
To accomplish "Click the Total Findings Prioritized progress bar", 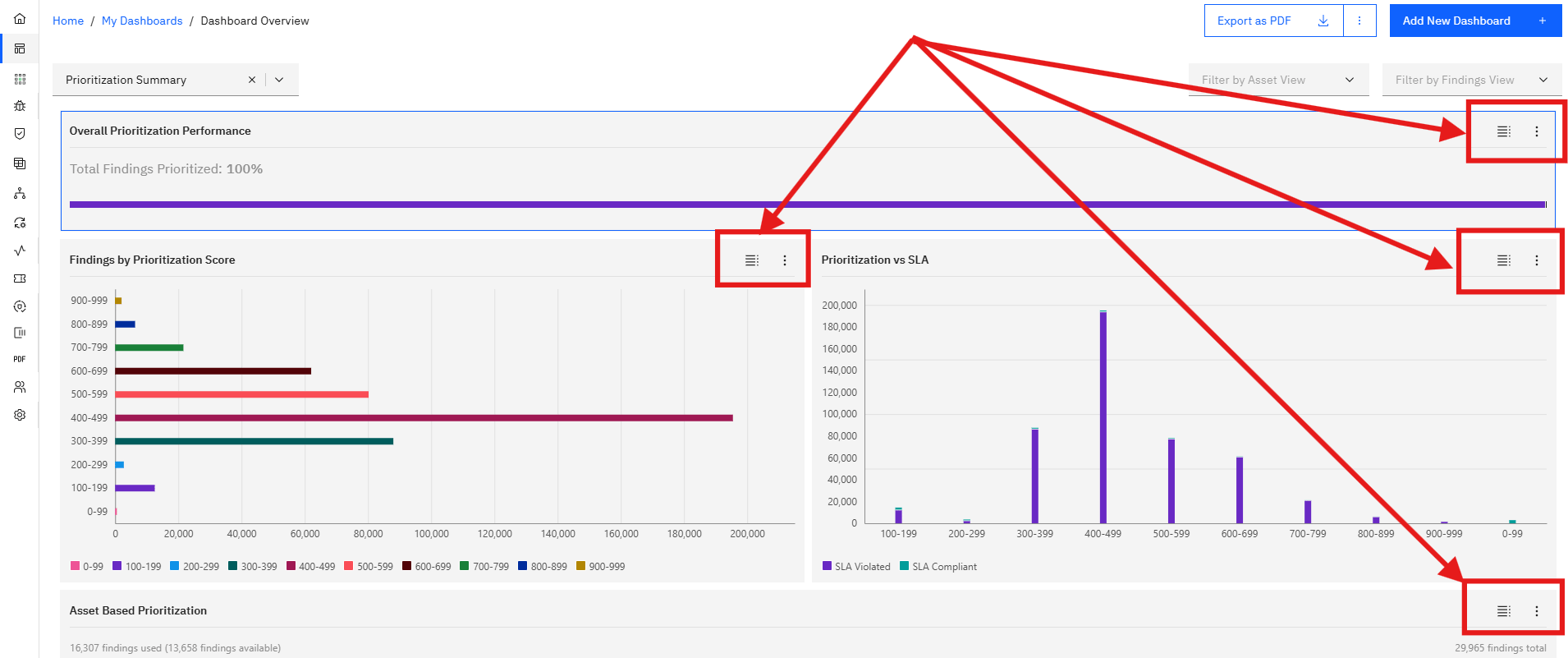I will click(x=808, y=205).
